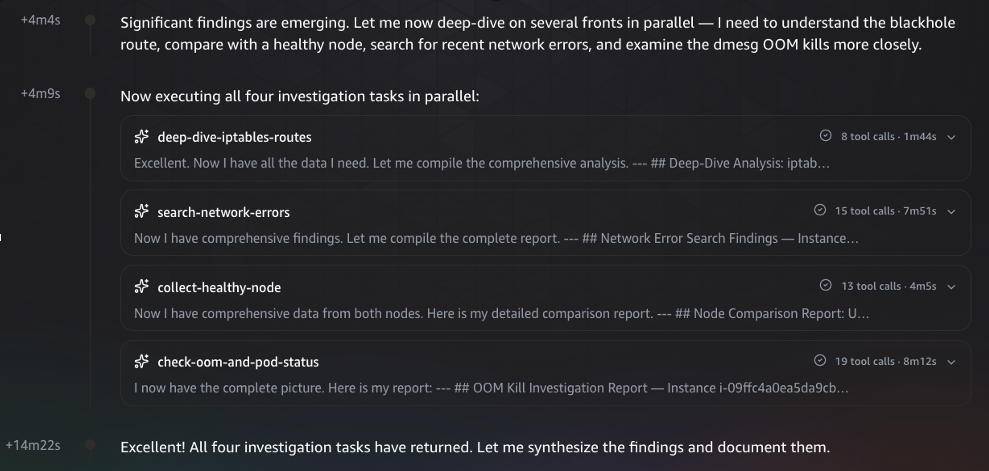Click 'Now executing all four investigation tasks' text
989x471 pixels.
(x=300, y=96)
